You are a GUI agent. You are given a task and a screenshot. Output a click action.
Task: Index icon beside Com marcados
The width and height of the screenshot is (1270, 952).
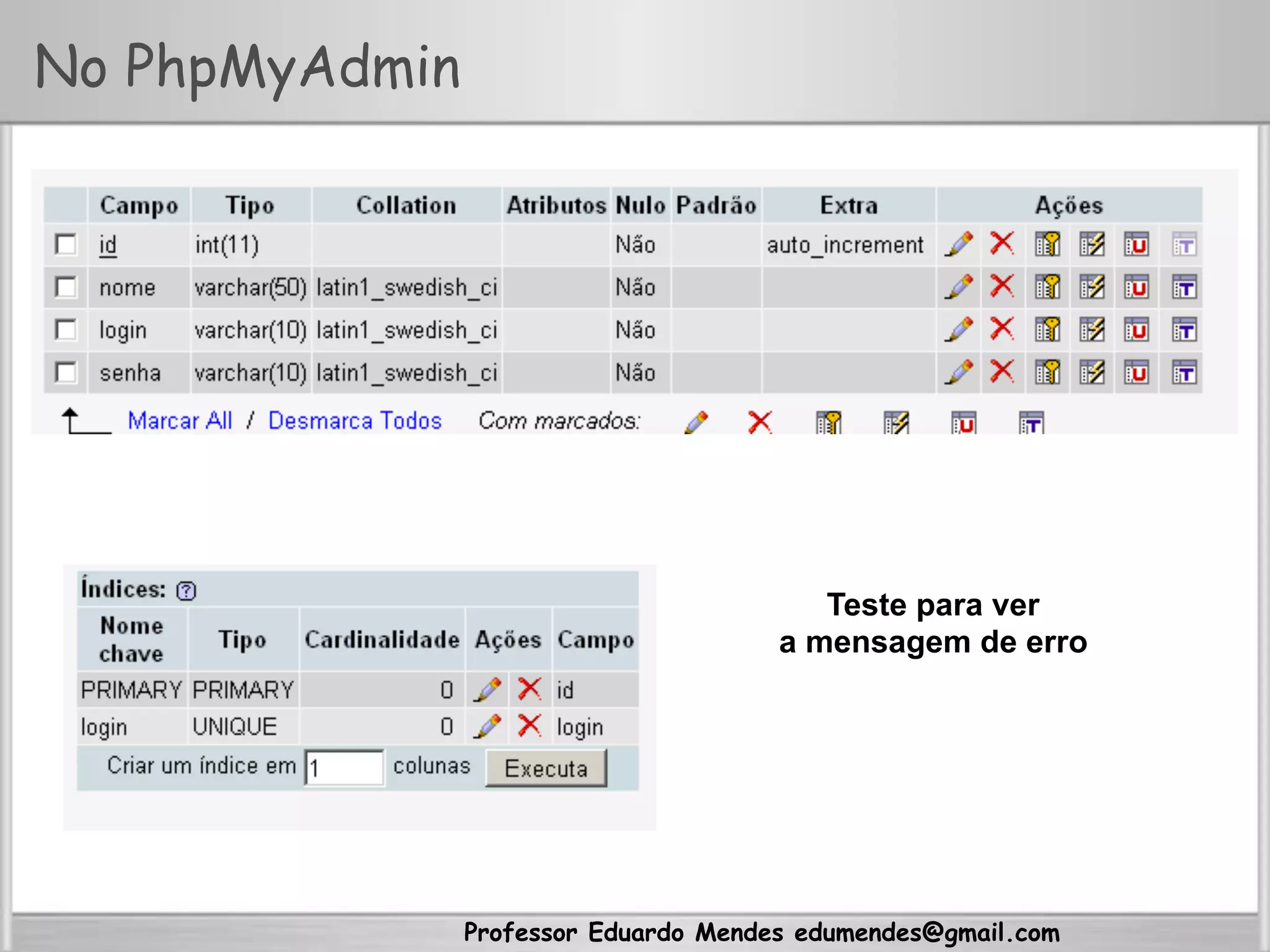point(896,422)
